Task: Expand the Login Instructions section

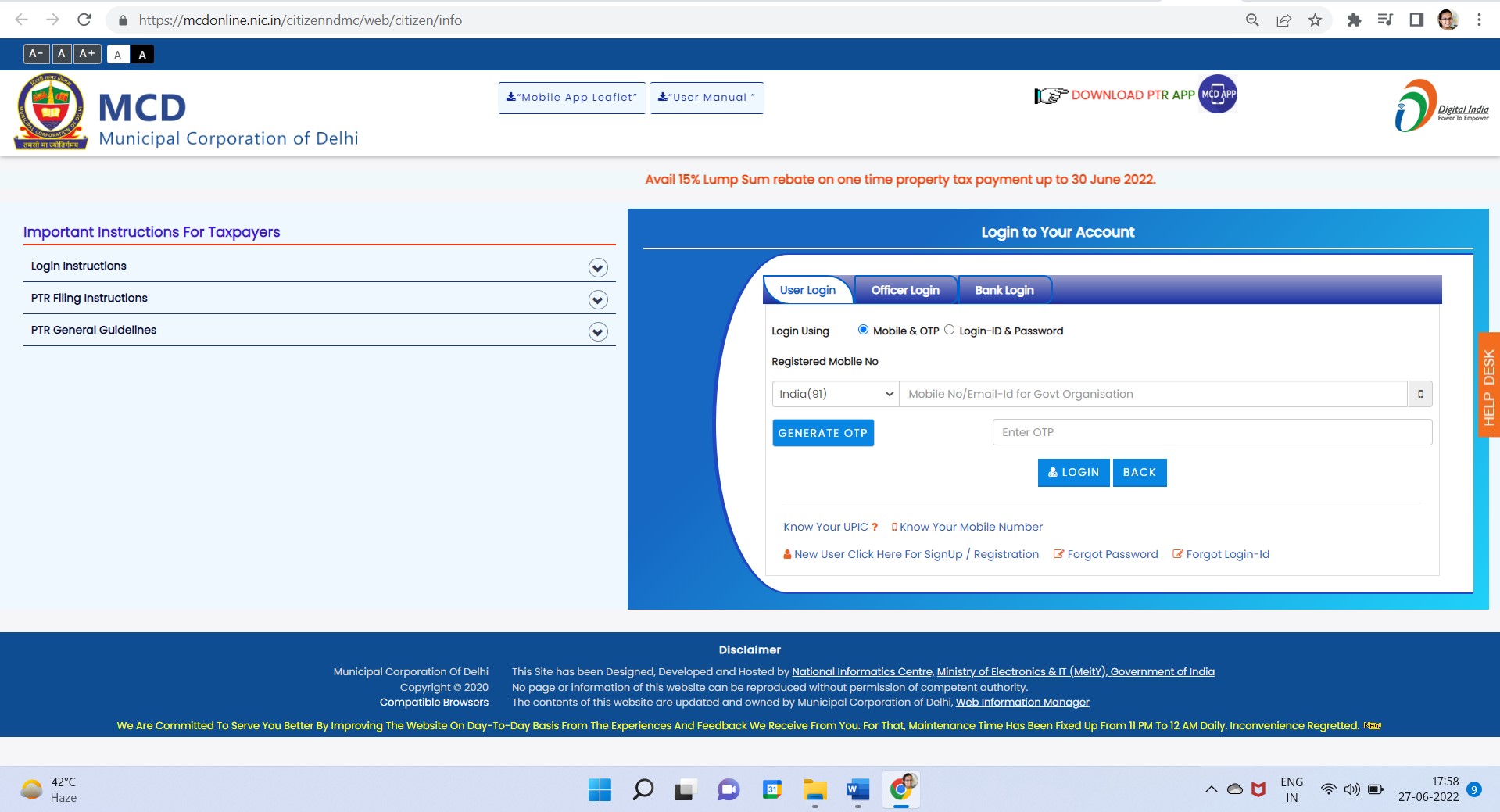Action: click(x=596, y=267)
